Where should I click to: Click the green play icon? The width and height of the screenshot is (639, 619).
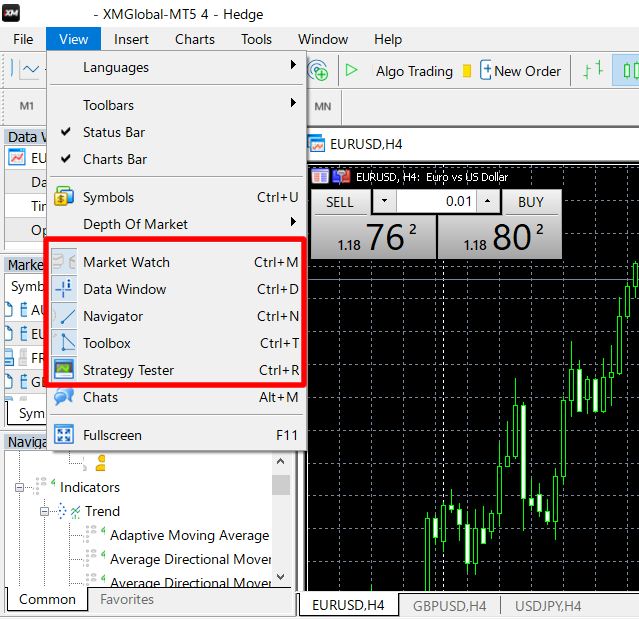(351, 70)
